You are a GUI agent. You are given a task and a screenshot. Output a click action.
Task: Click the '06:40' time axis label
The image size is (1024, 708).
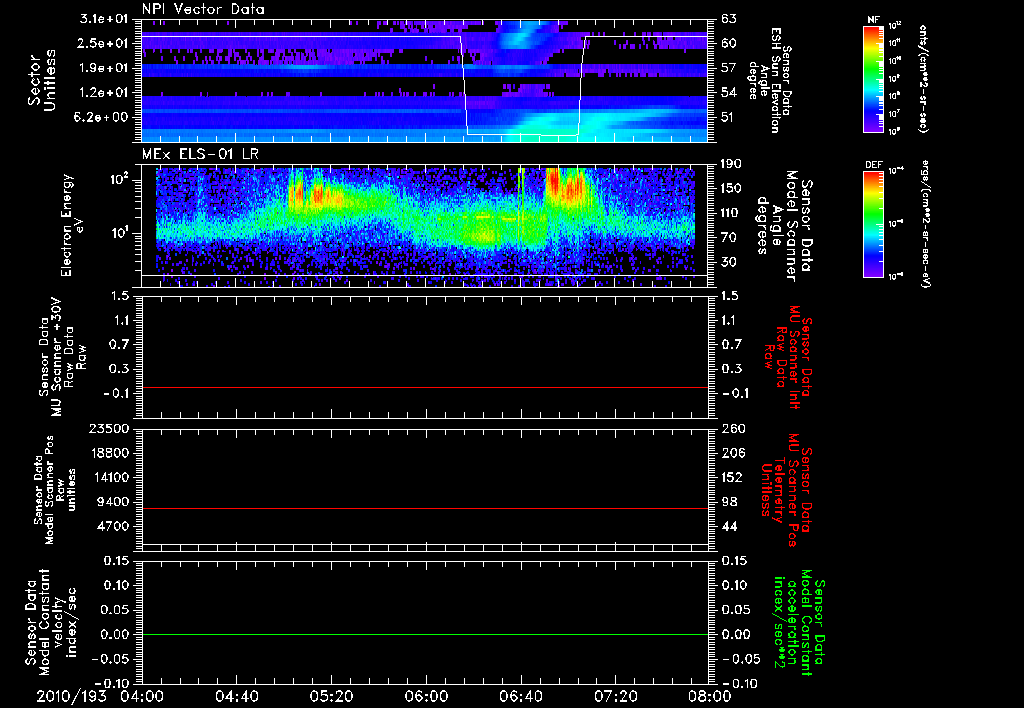[x=520, y=696]
